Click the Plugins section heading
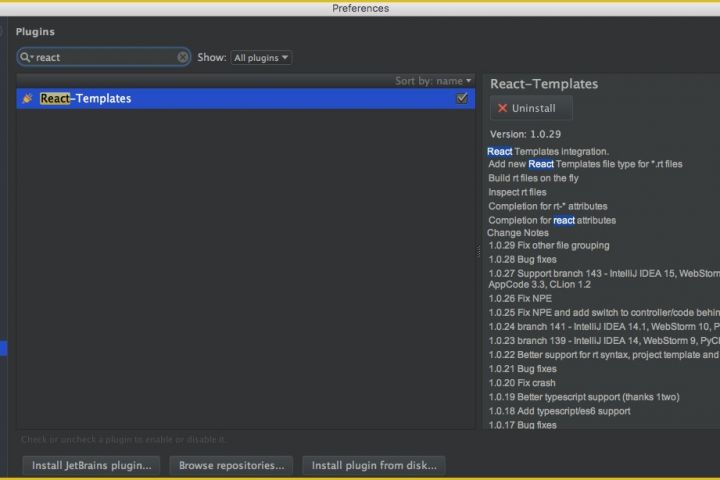This screenshot has width=720, height=480. click(x=35, y=32)
